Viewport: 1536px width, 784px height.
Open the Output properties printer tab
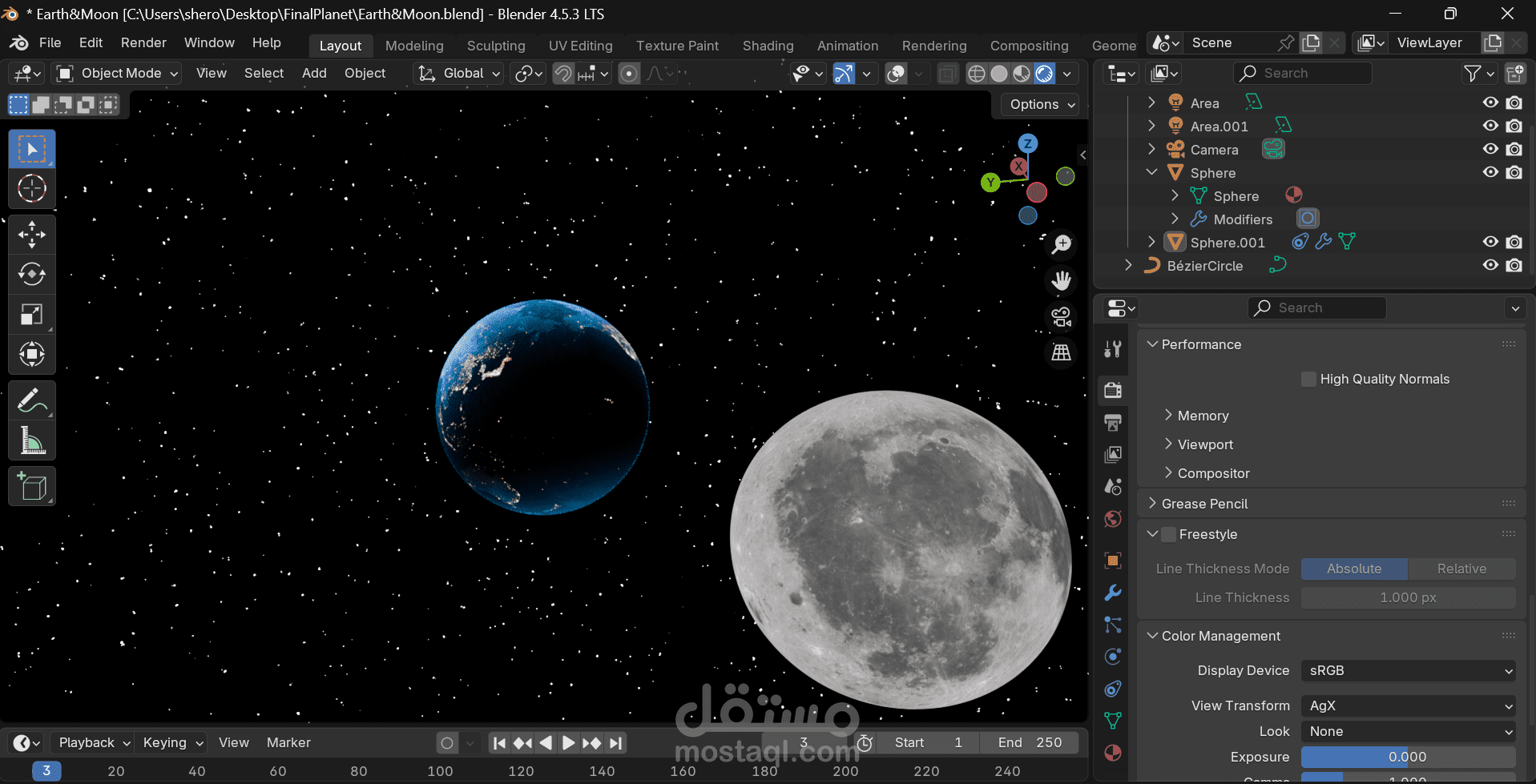pos(1113,422)
